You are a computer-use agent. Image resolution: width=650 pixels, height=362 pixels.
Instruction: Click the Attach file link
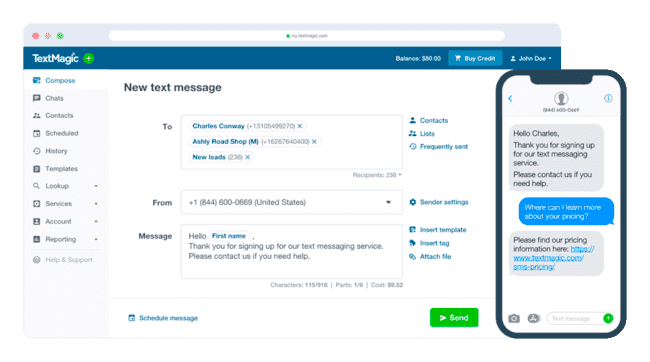[x=435, y=257]
